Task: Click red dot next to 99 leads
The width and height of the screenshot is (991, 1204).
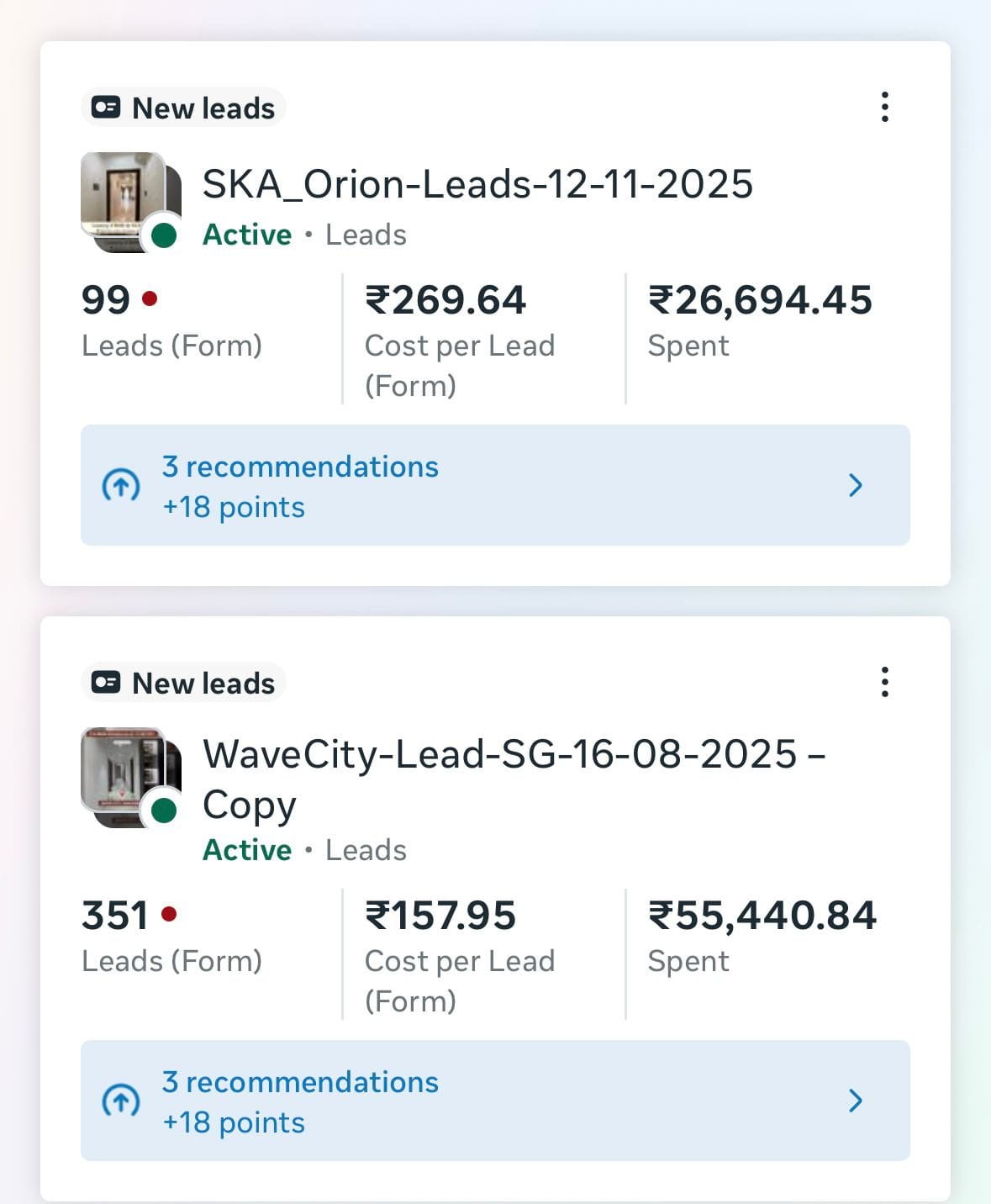Action: (150, 298)
